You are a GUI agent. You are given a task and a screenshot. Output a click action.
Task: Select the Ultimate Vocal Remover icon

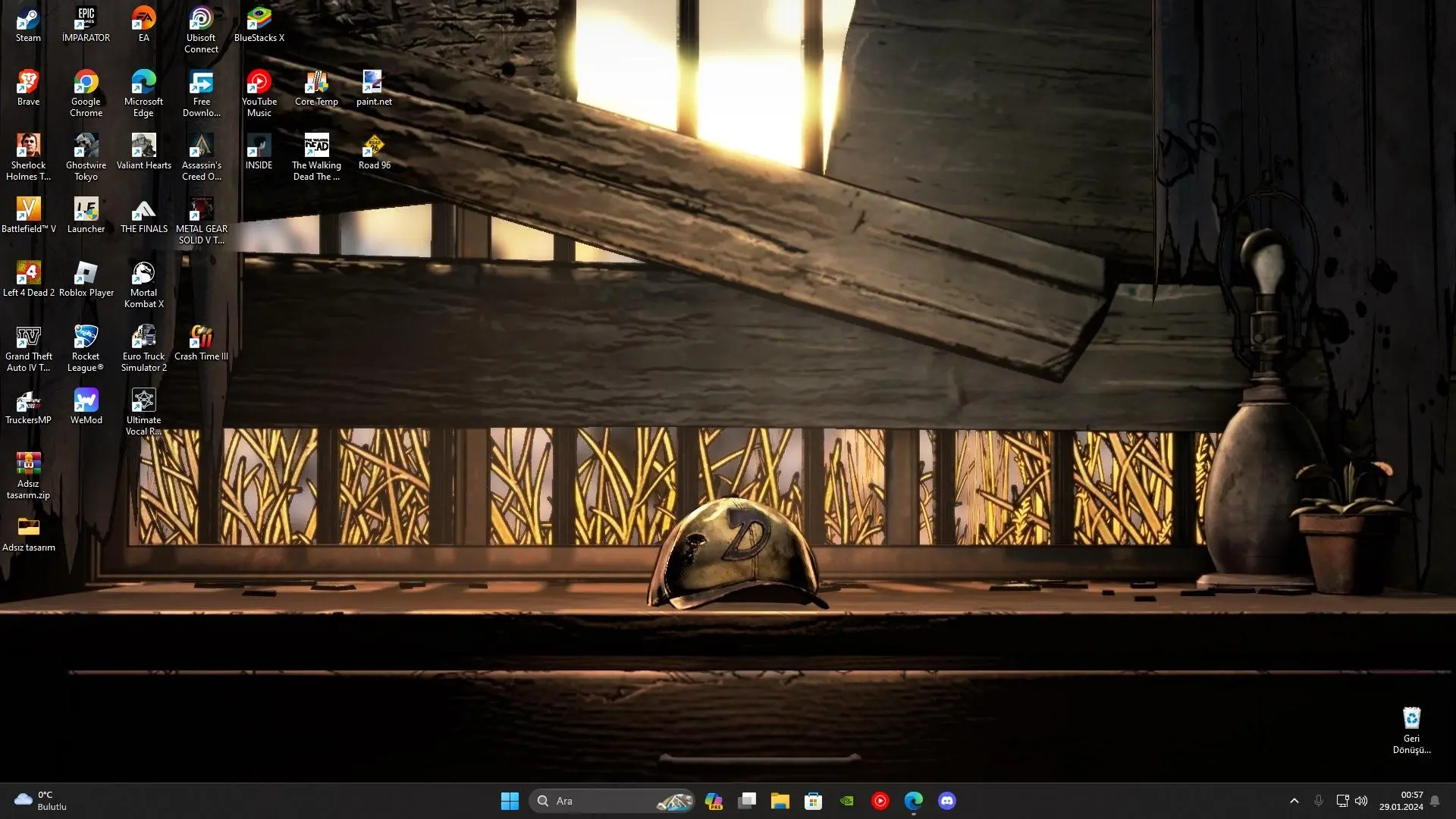[x=143, y=412]
